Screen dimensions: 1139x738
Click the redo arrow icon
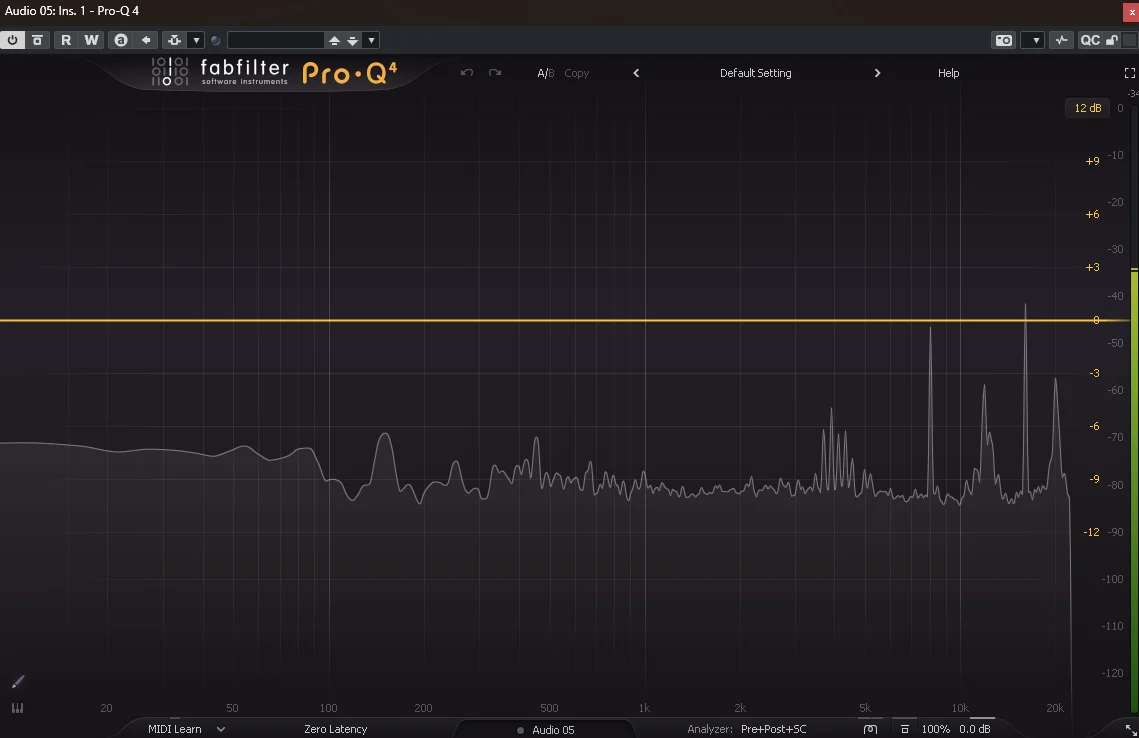click(x=495, y=73)
